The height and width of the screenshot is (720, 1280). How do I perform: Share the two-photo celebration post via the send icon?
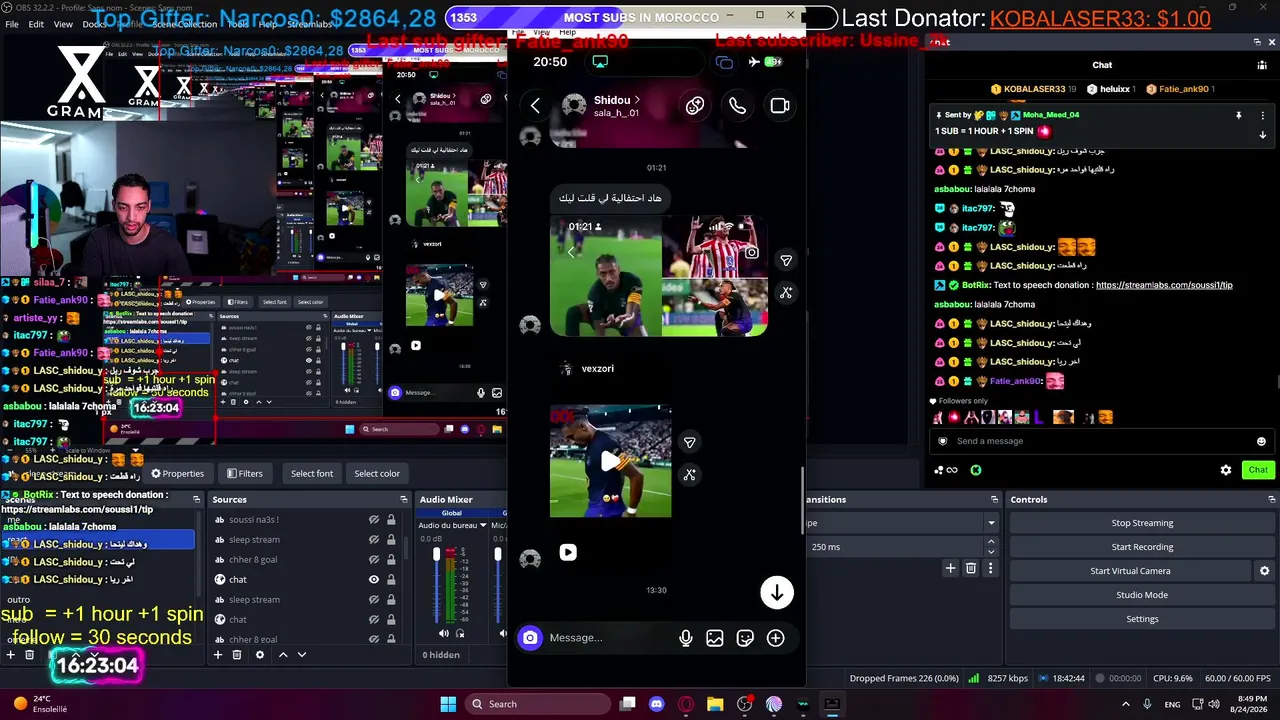(786, 260)
